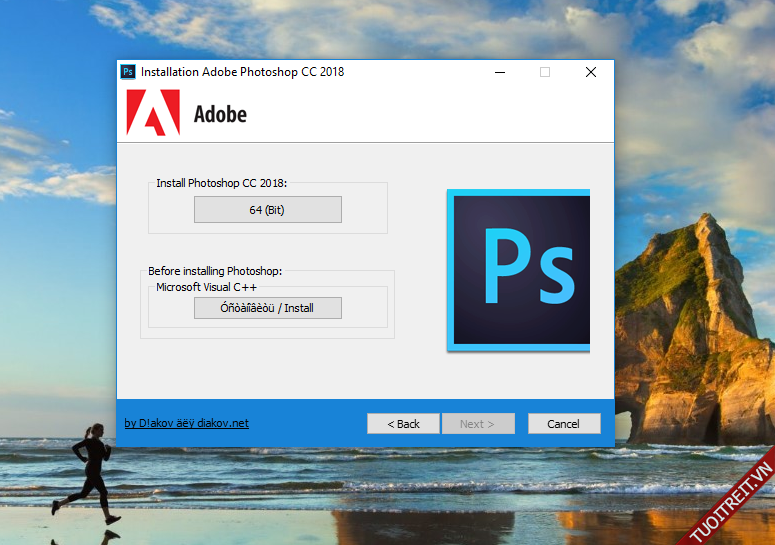
Task: Go to previous step with Back
Action: [x=403, y=424]
